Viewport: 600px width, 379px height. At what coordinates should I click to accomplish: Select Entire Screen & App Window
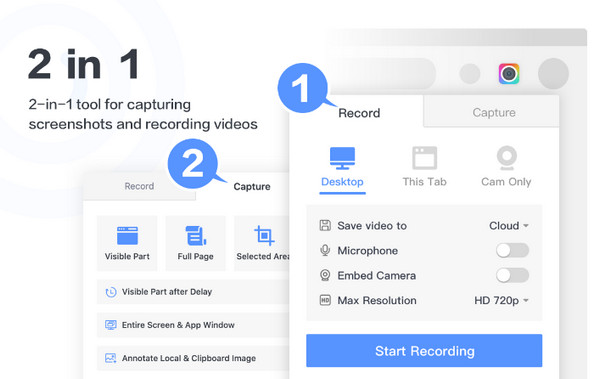pyautogui.click(x=193, y=325)
